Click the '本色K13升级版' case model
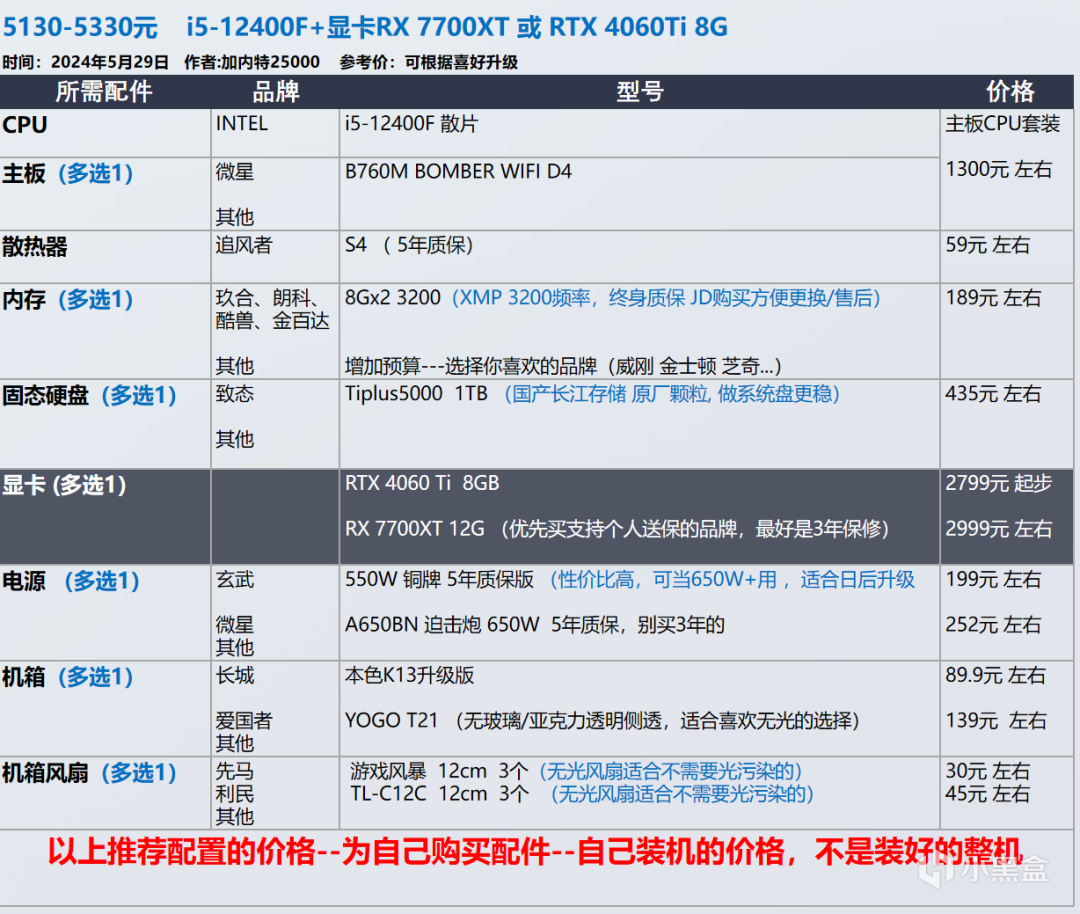1080x914 pixels. point(409,676)
